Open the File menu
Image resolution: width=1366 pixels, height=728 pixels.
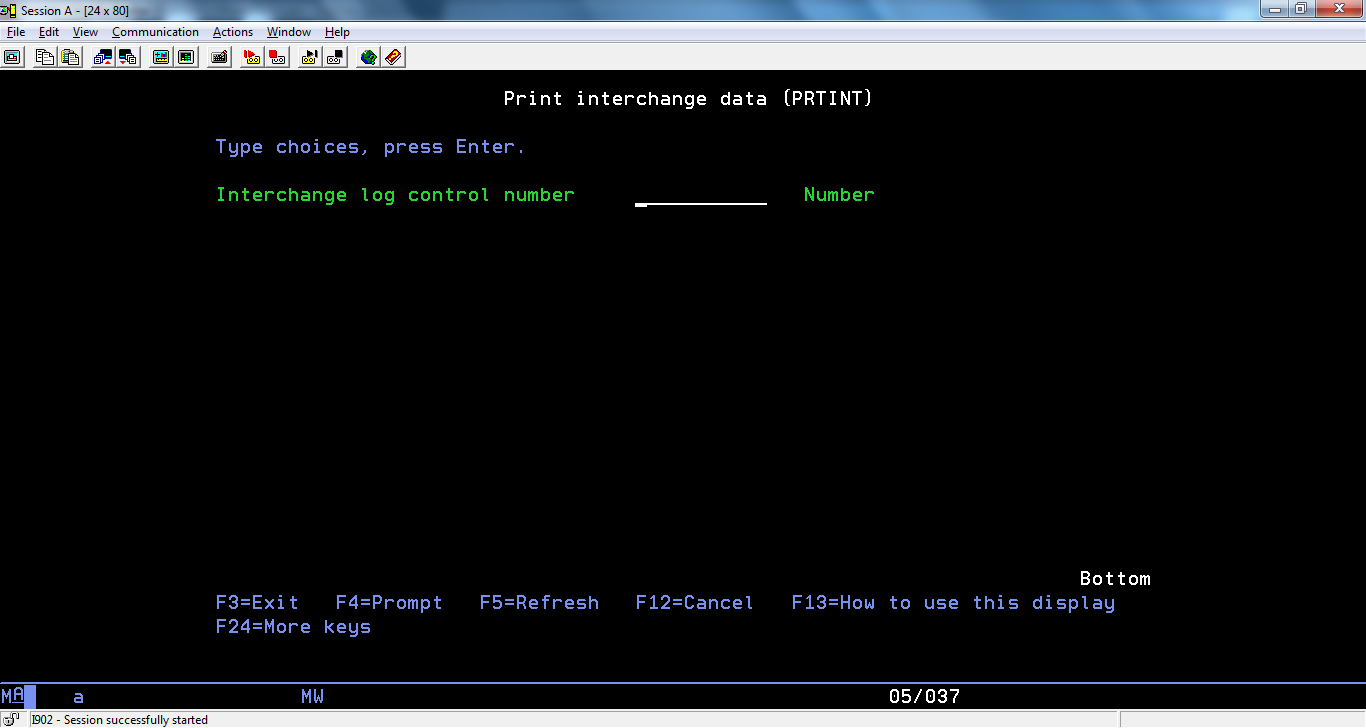click(x=16, y=32)
